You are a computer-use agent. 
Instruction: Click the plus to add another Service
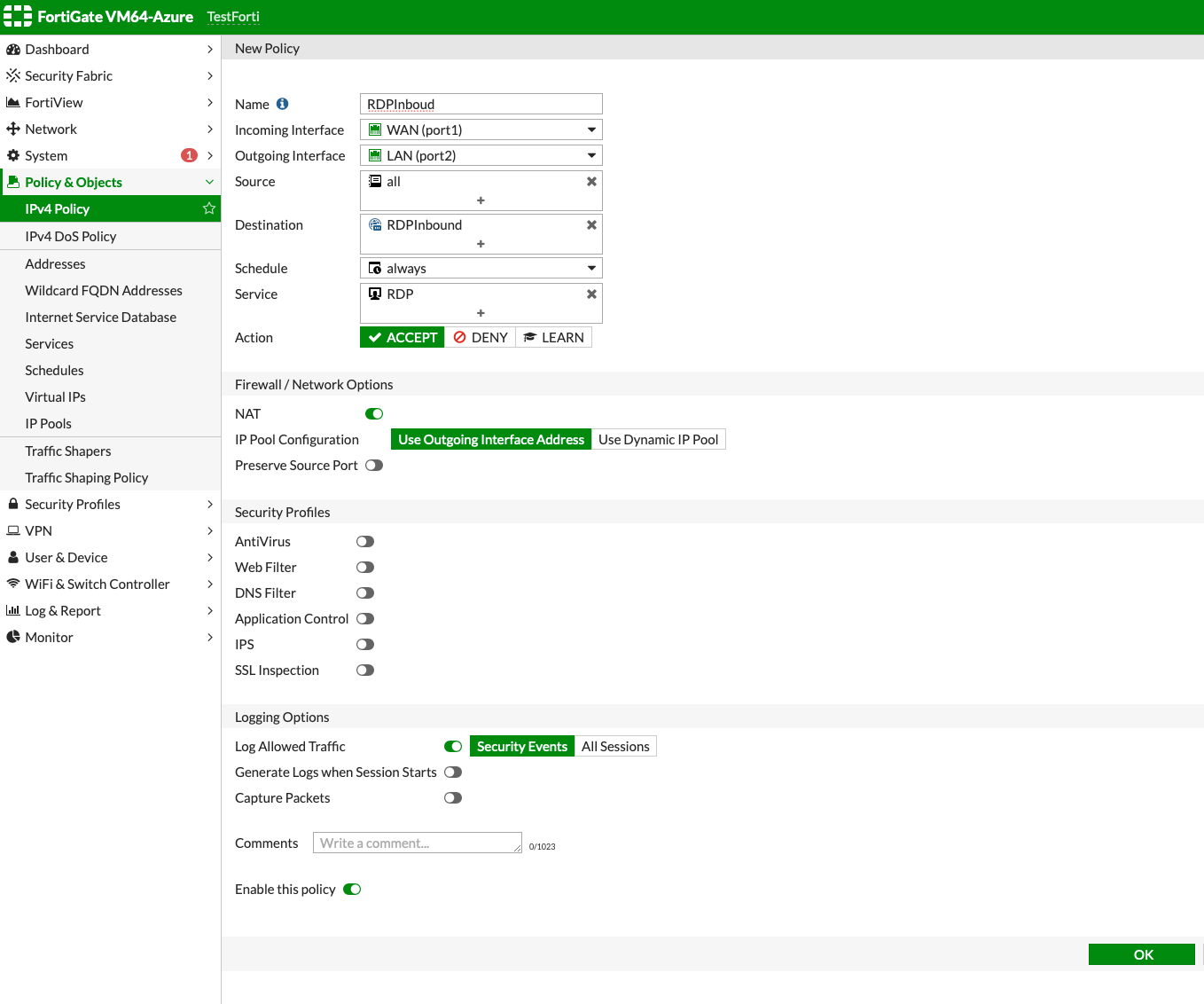pyautogui.click(x=481, y=312)
